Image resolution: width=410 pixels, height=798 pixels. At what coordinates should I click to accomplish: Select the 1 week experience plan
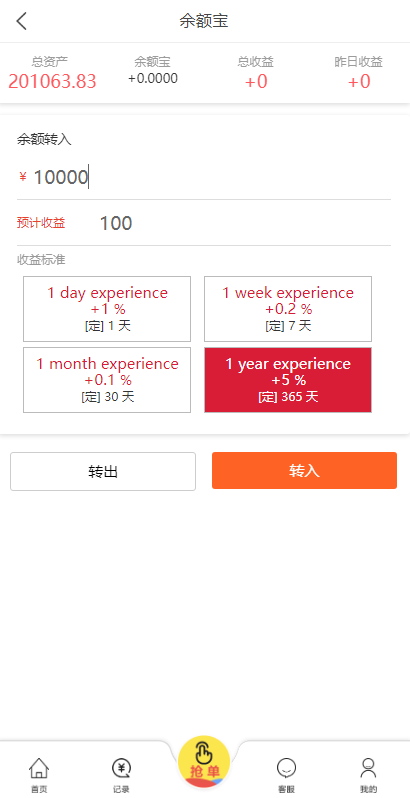point(288,309)
